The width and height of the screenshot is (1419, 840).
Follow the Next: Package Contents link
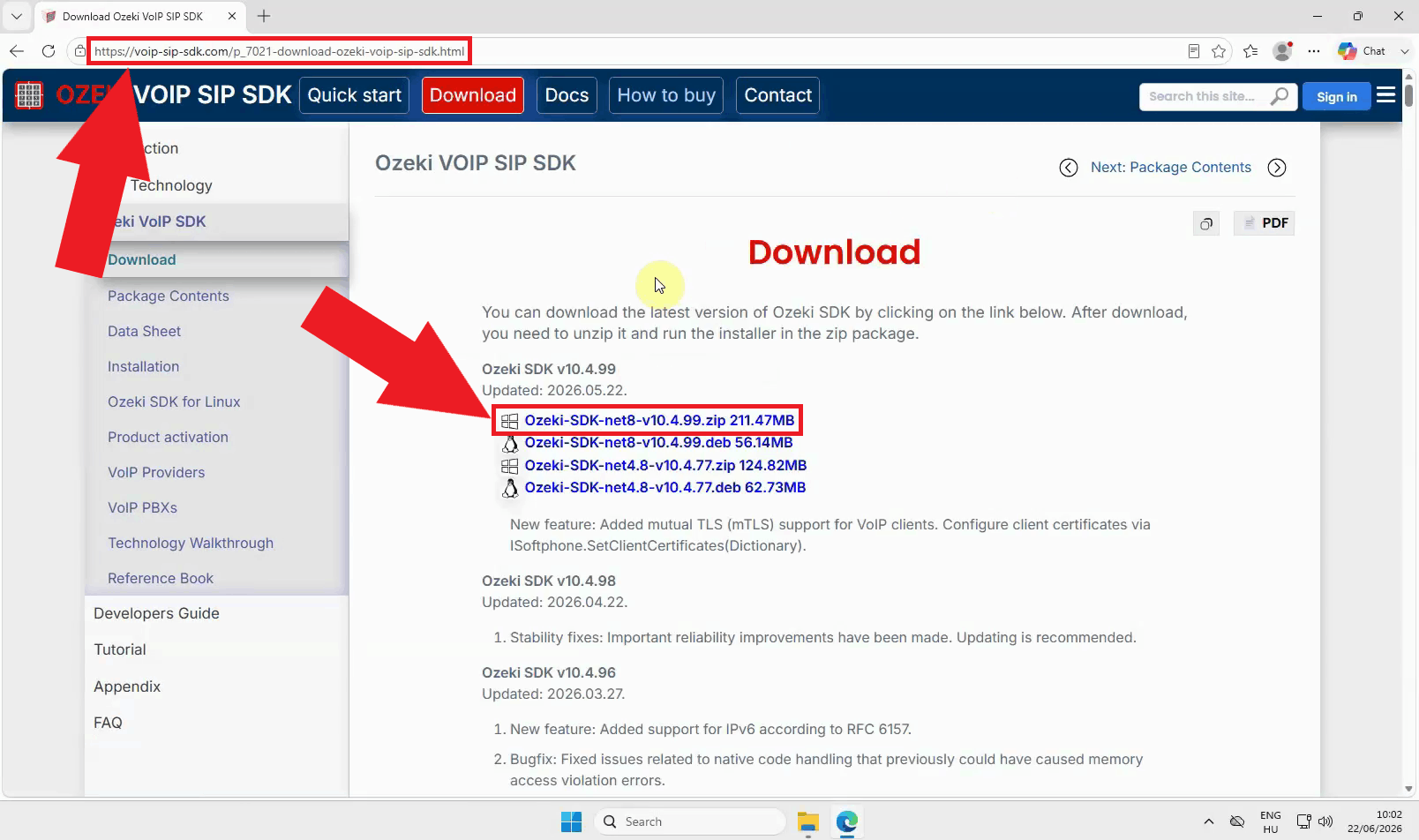[x=1171, y=168]
